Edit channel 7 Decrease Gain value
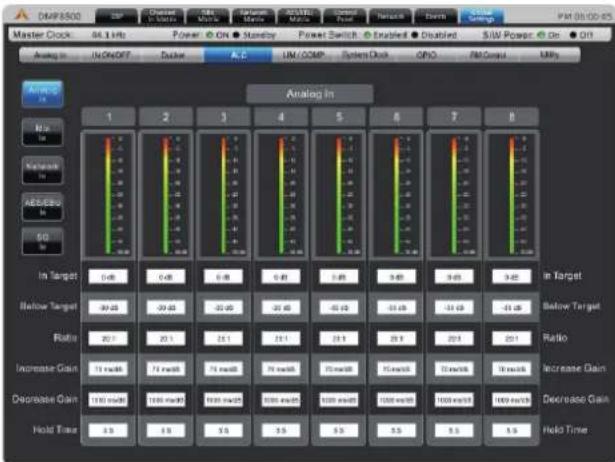Screen dimensions: 615x462 pos(454,400)
